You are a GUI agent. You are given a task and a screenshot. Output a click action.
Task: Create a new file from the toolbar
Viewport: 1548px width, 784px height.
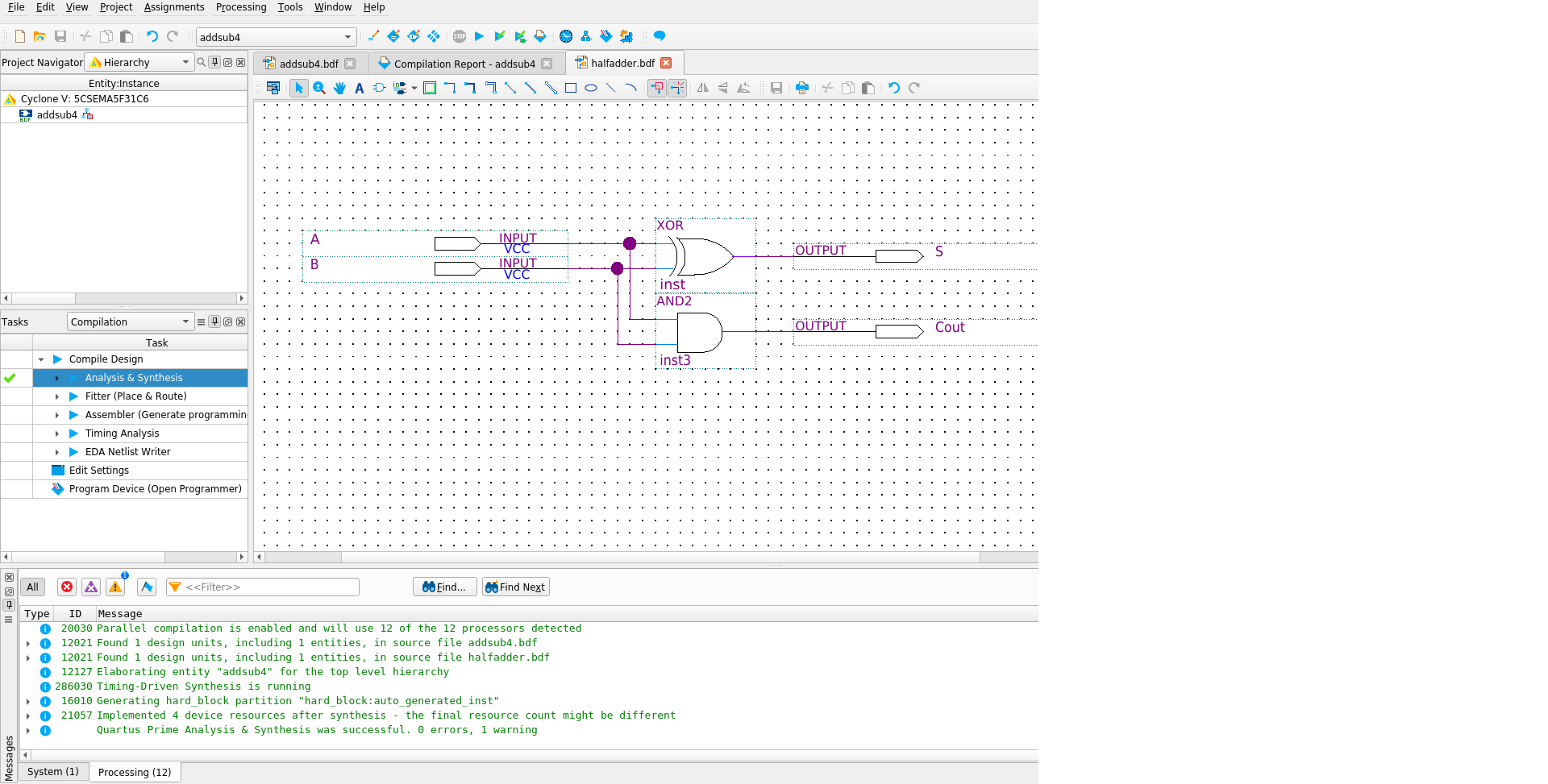(x=20, y=36)
